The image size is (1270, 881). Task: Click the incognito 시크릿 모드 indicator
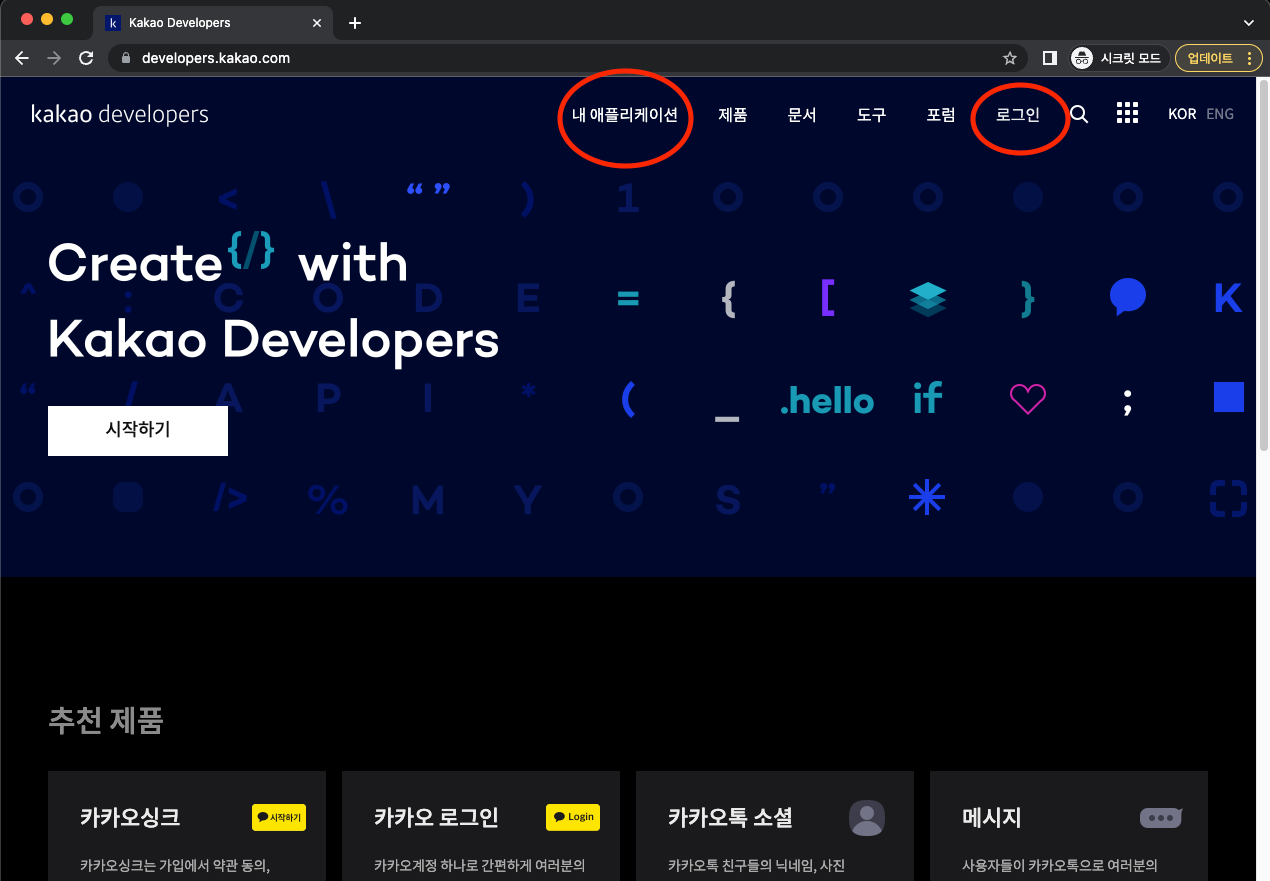tap(1116, 58)
